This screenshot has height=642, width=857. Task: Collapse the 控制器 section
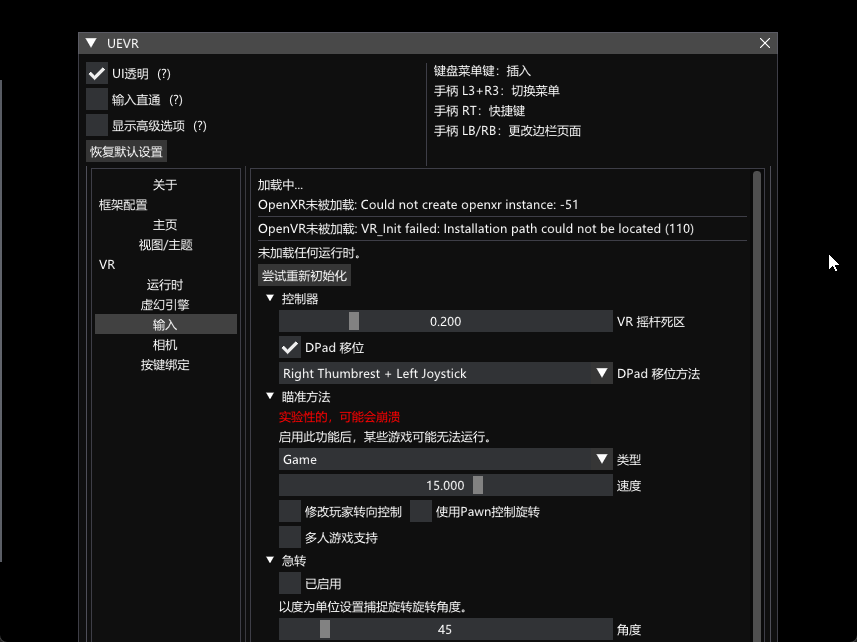tap(270, 299)
